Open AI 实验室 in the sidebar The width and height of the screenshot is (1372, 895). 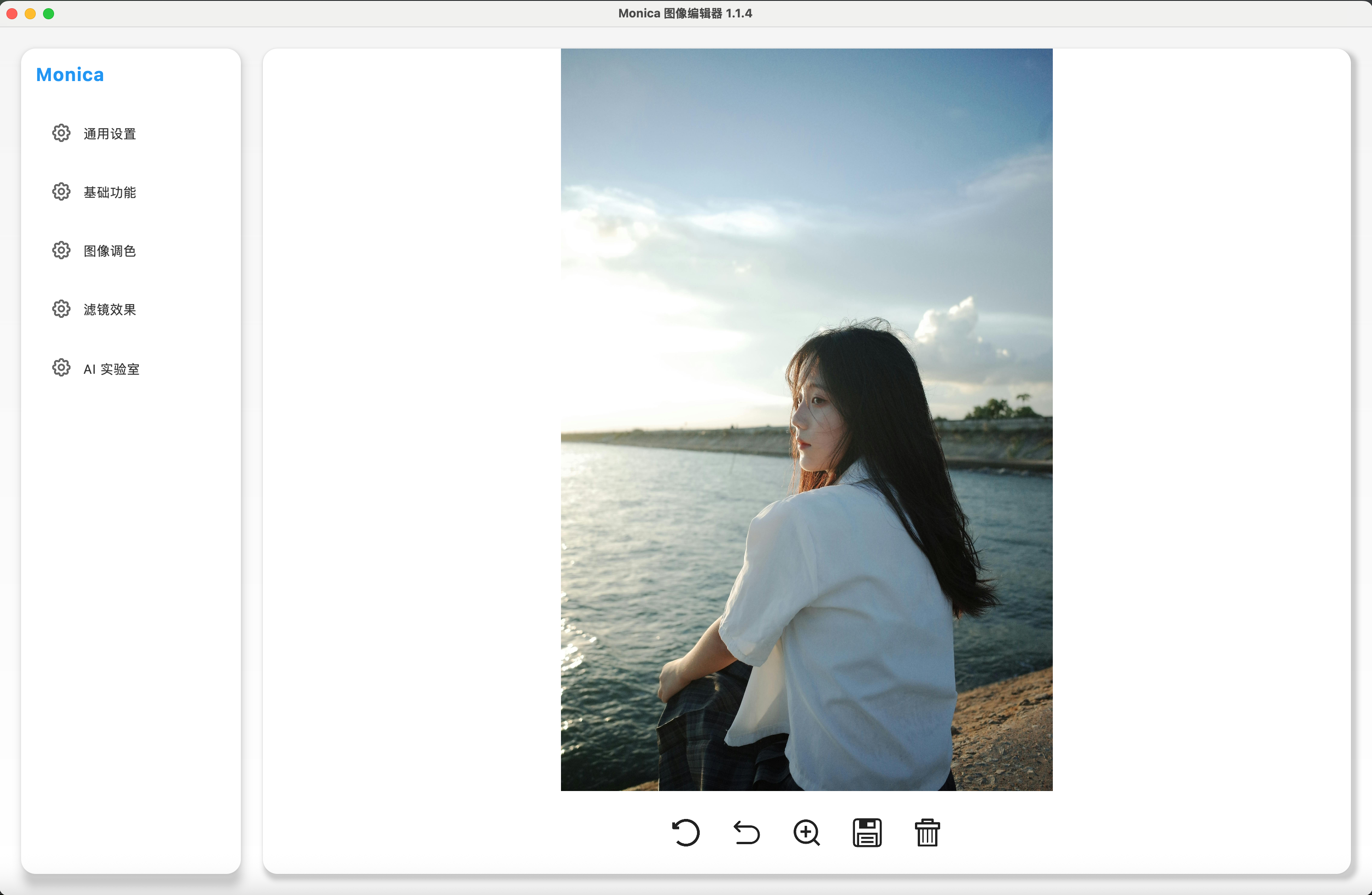click(111, 369)
